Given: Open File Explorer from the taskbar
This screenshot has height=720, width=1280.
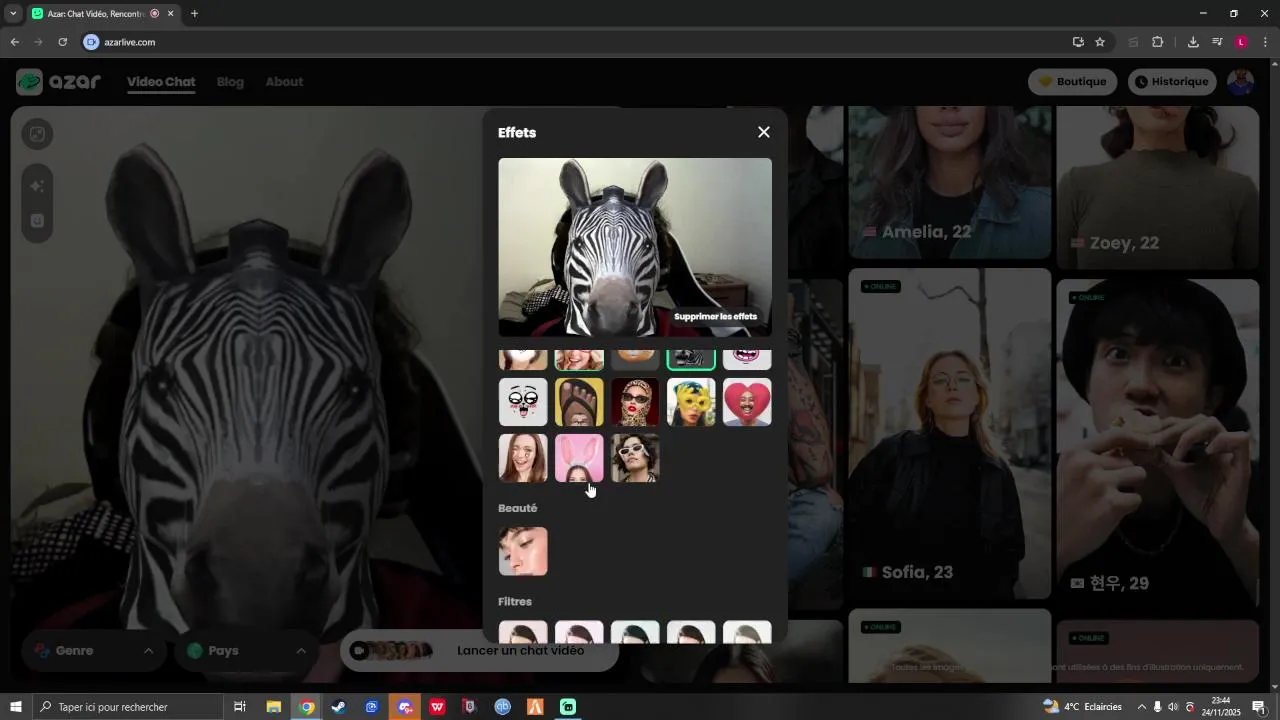Looking at the screenshot, I should point(273,707).
